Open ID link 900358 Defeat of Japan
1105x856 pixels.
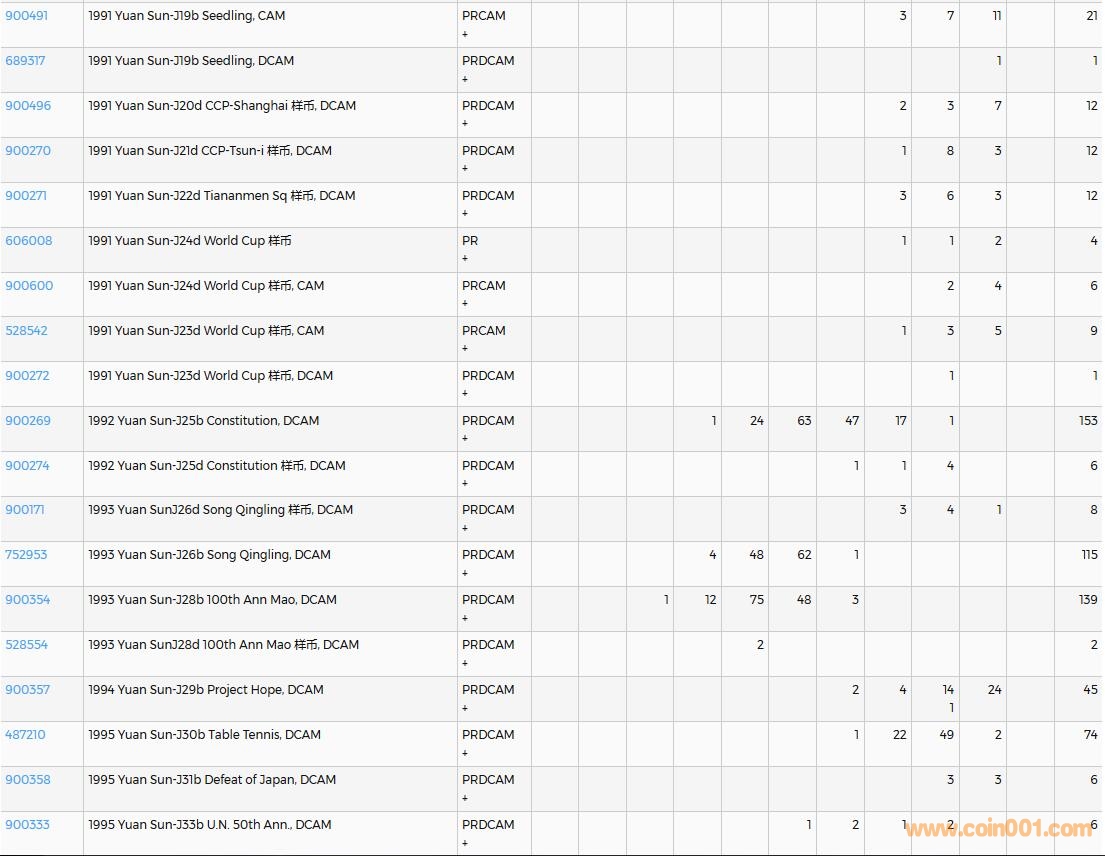pyautogui.click(x=28, y=780)
